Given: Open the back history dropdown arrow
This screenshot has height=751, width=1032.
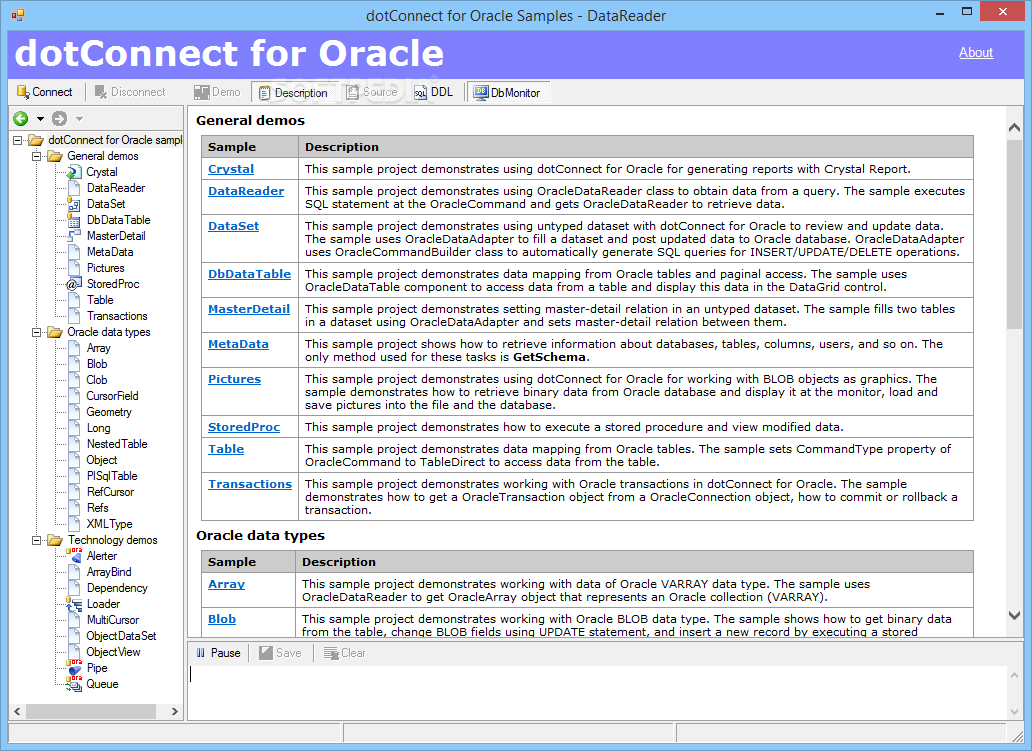Looking at the screenshot, I should click(x=40, y=119).
